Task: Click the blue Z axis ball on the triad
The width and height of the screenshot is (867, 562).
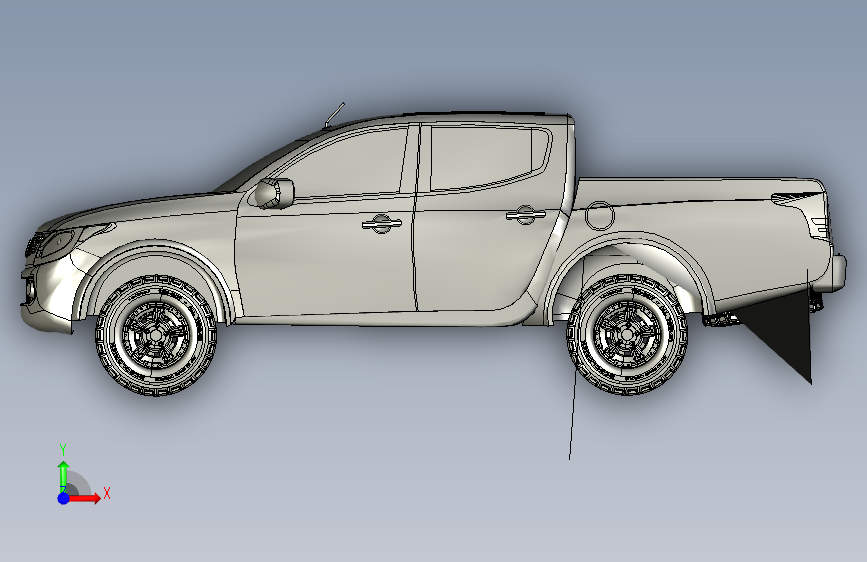Action: pos(64,498)
